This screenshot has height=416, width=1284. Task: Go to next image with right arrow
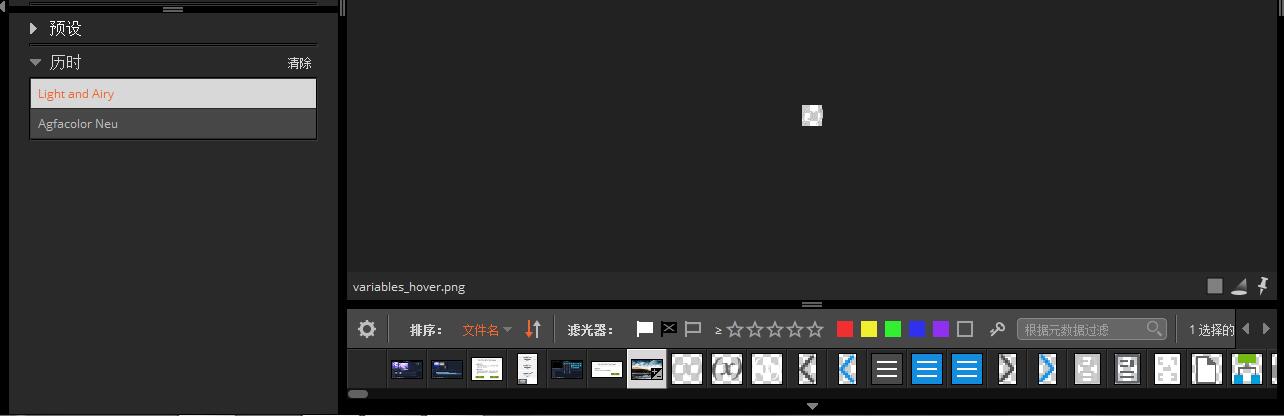(1266, 329)
